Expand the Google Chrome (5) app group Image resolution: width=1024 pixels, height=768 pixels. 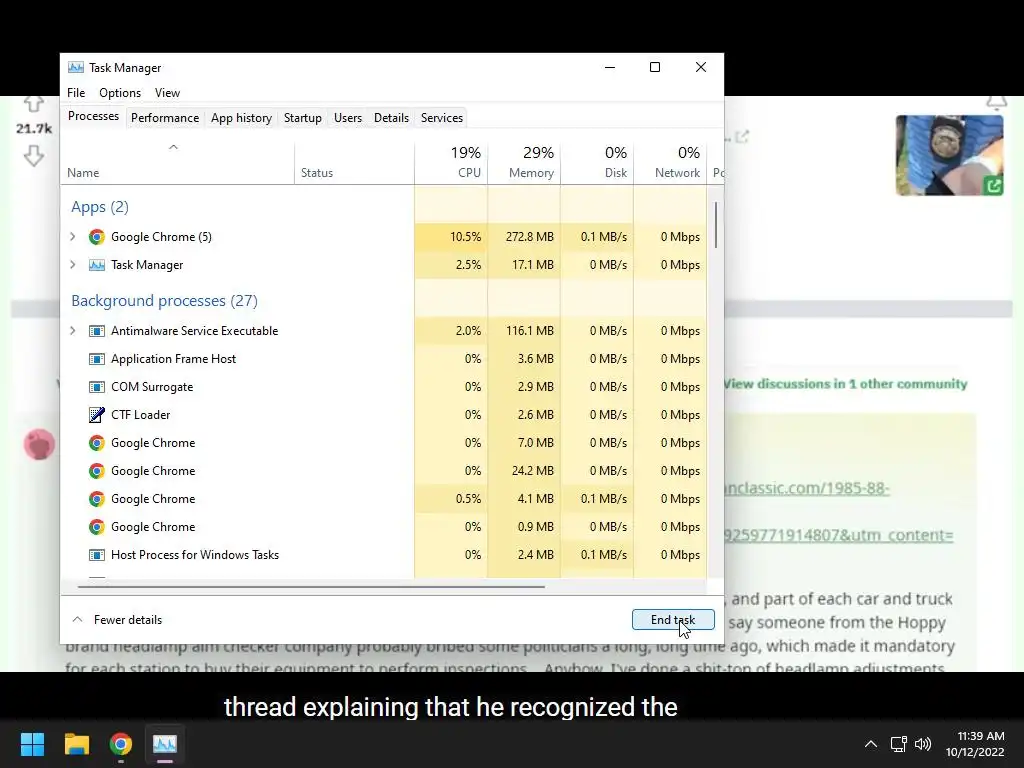click(72, 237)
